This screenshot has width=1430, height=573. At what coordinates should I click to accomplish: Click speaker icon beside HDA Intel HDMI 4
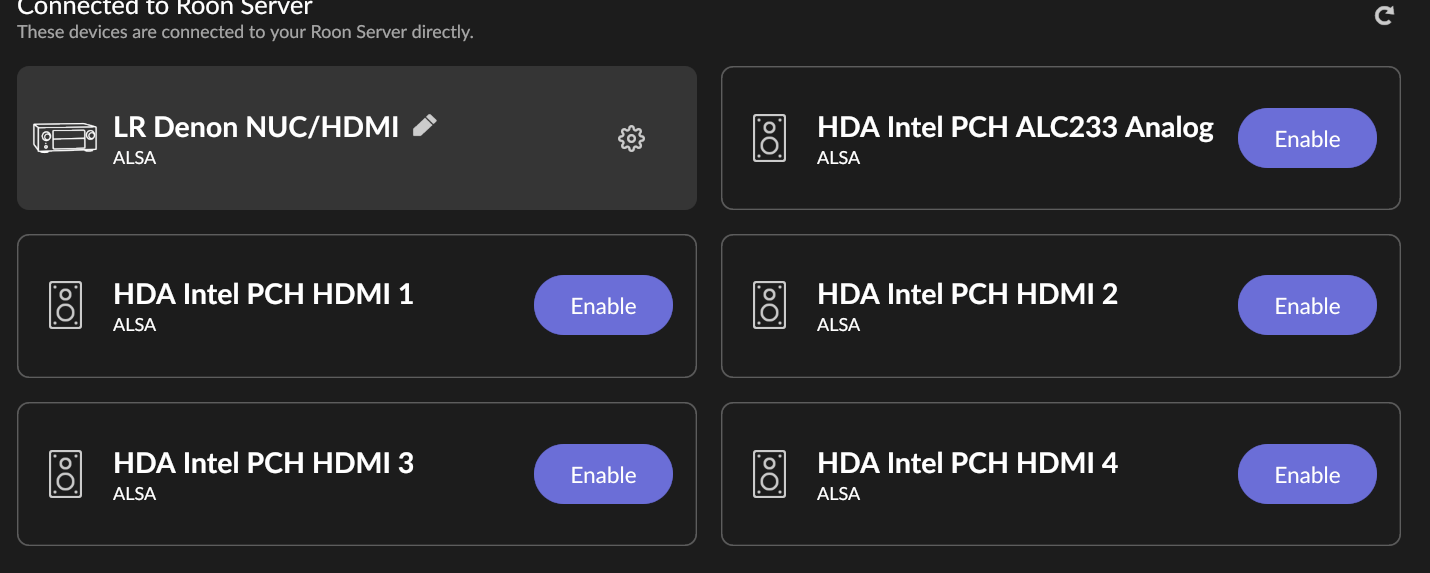[x=769, y=474]
